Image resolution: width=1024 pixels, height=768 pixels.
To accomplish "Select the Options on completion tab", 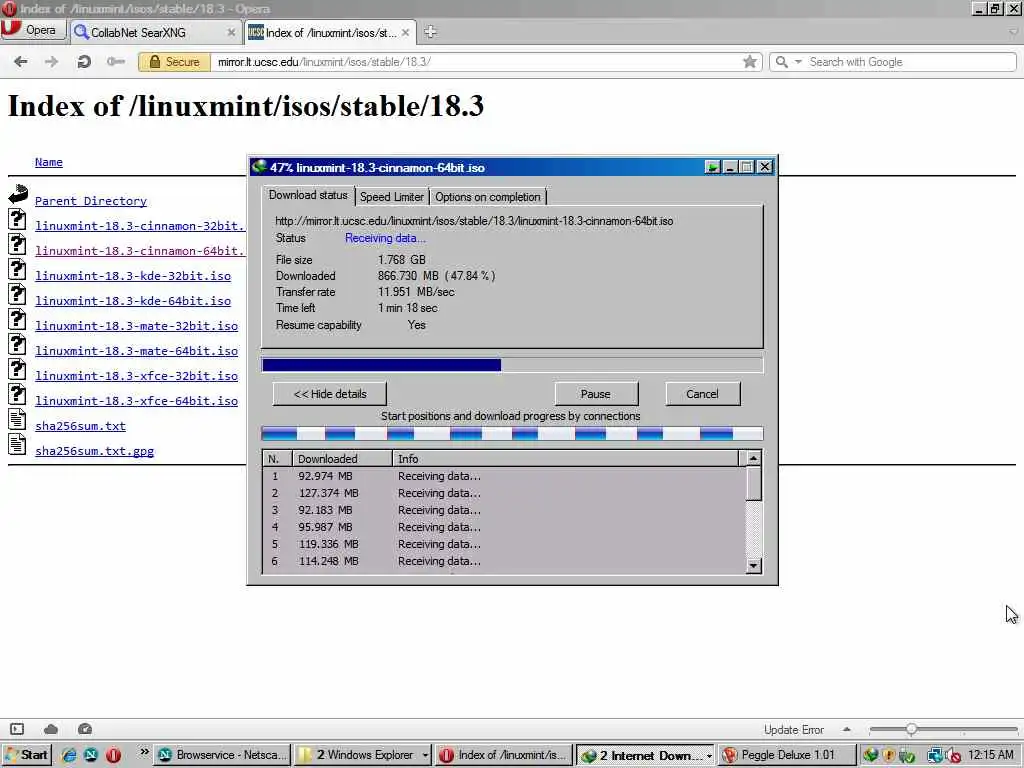I will click(488, 197).
